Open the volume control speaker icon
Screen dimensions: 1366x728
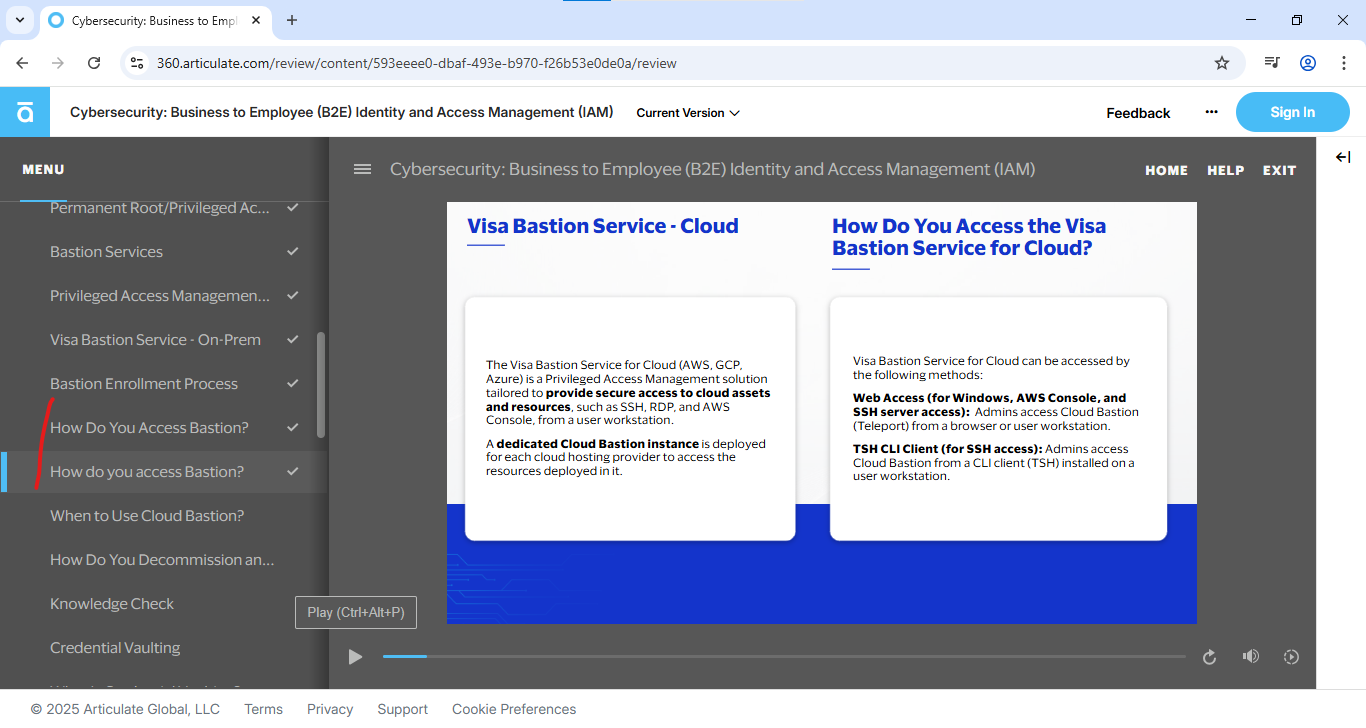(x=1250, y=656)
